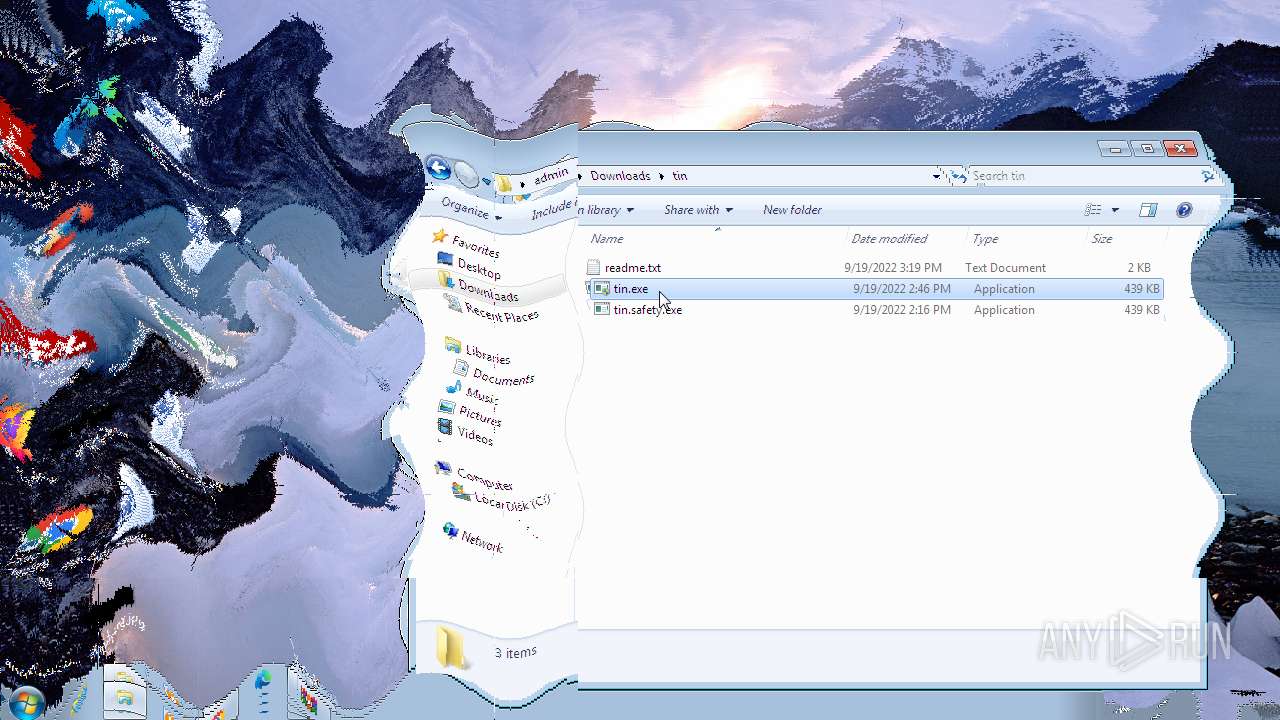Click the 3 items status text

coord(515,653)
